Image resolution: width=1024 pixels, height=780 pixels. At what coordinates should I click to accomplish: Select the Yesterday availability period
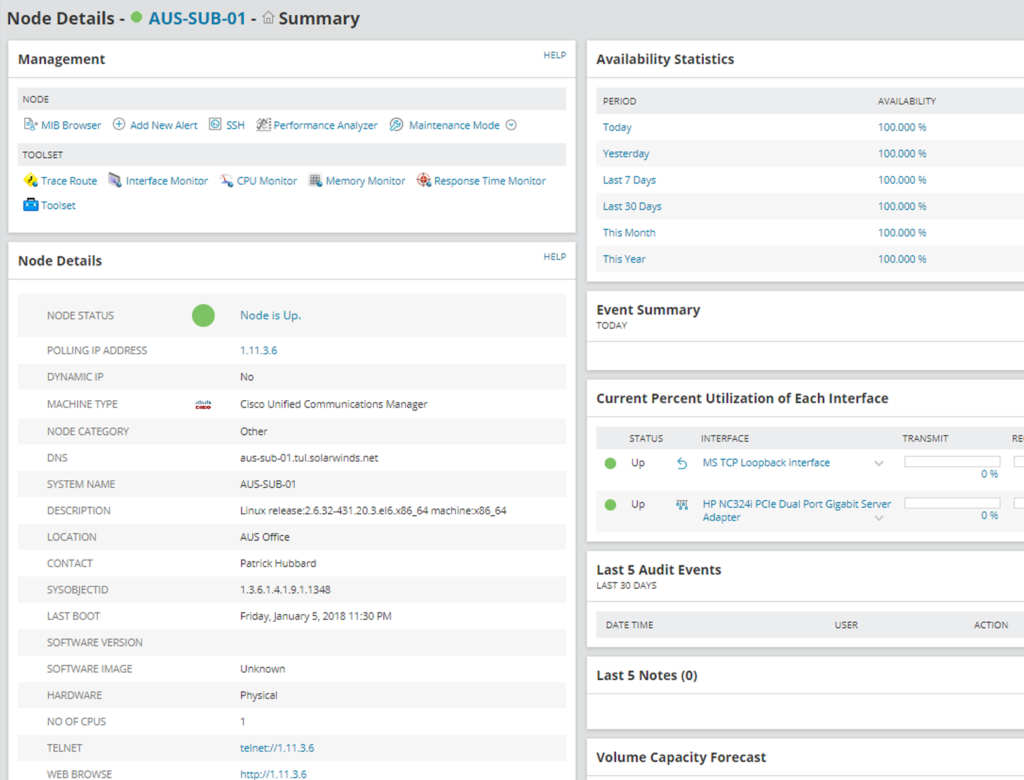coord(626,154)
